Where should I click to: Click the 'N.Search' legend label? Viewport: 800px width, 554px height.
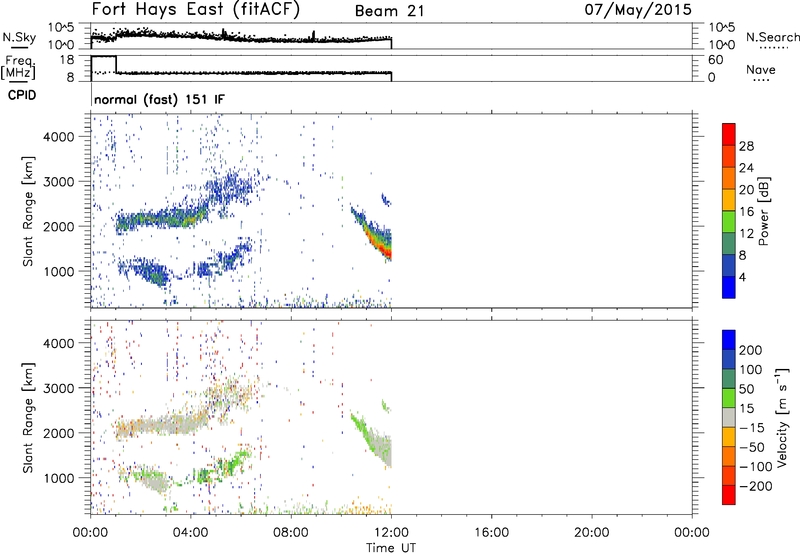tap(772, 37)
